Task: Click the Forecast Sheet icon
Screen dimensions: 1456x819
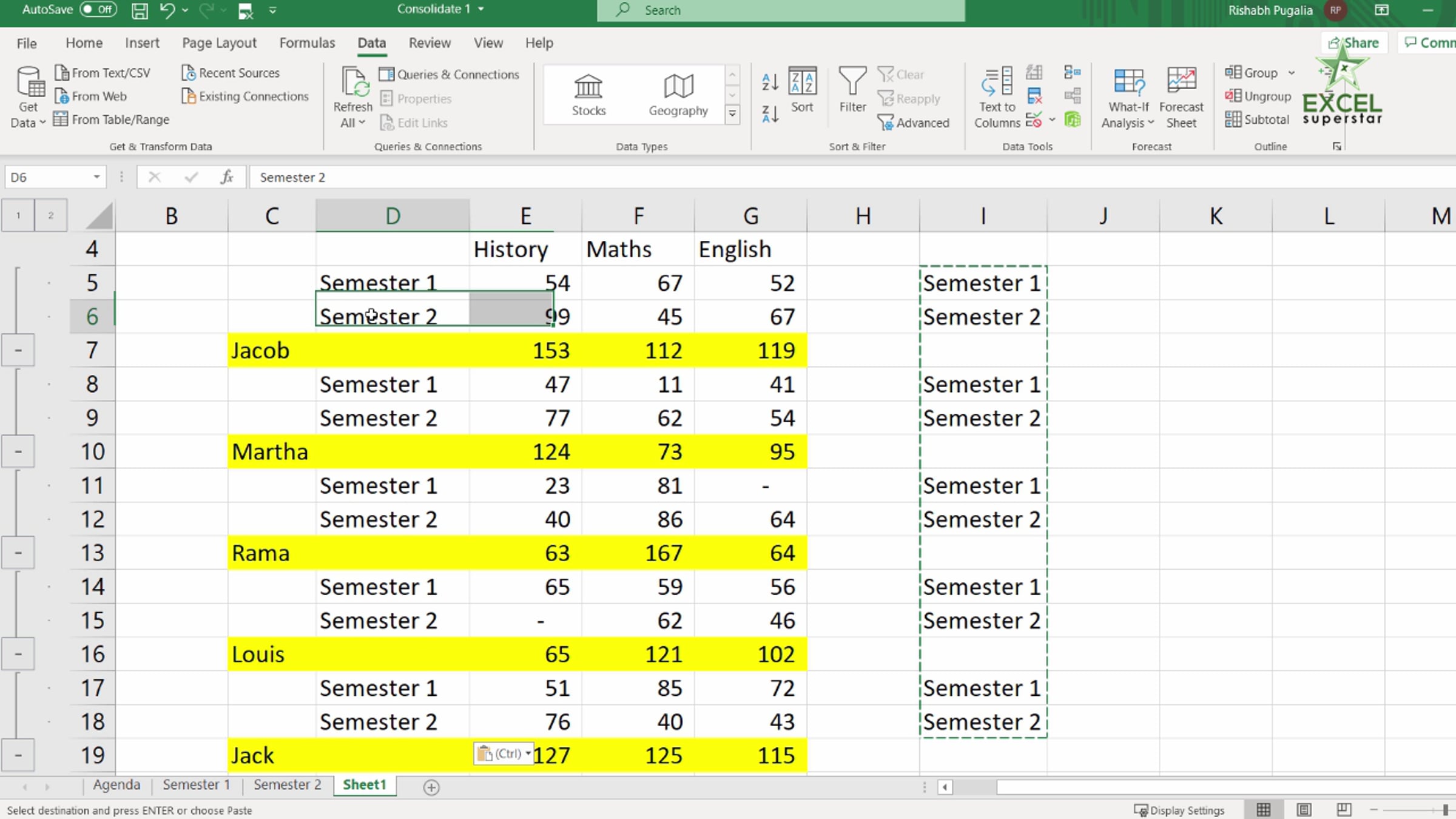Action: pos(1181,97)
